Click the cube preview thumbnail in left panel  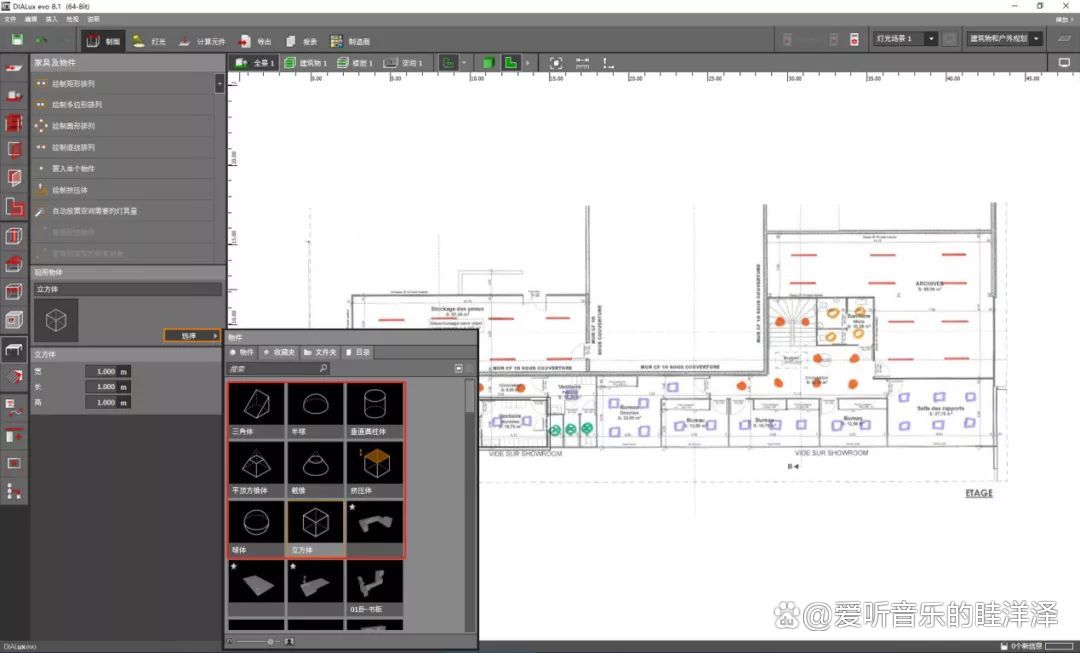tap(56, 320)
